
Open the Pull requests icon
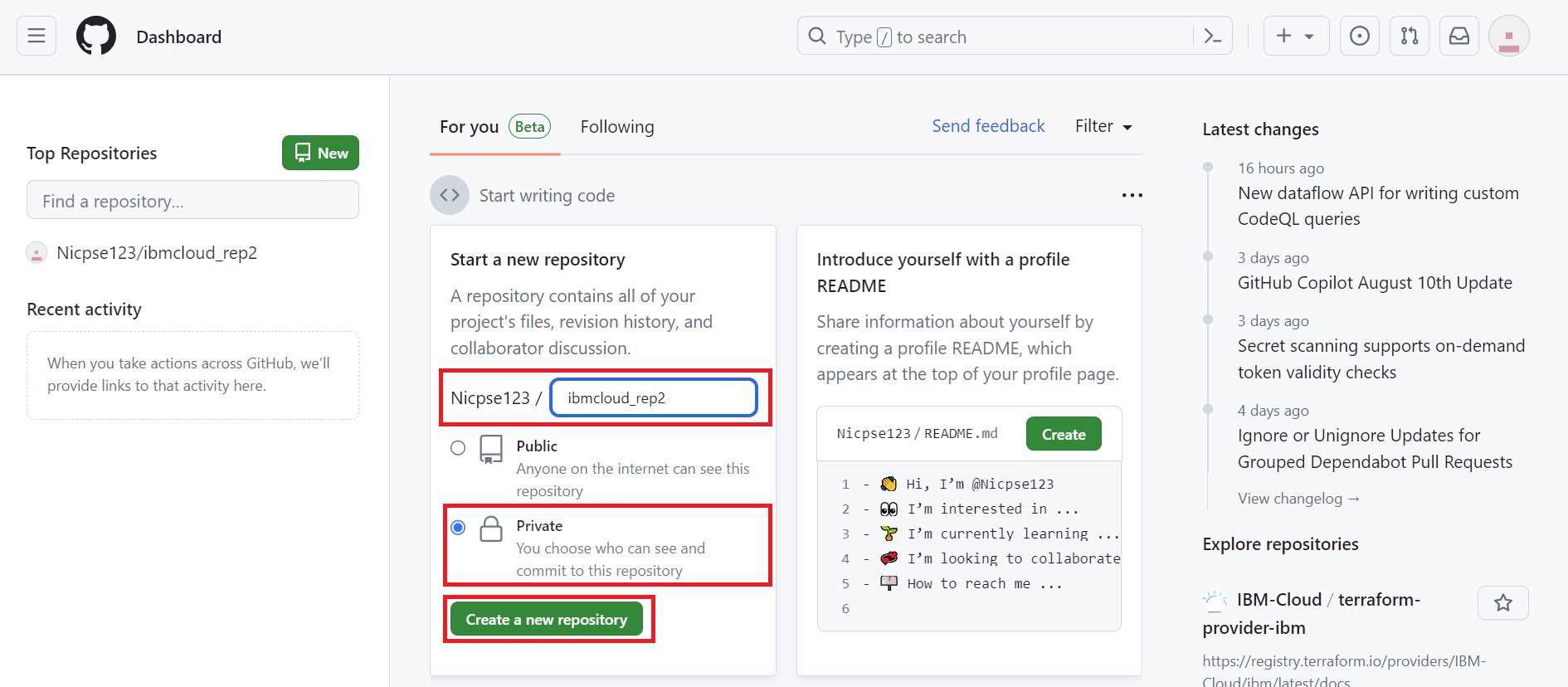tap(1409, 36)
